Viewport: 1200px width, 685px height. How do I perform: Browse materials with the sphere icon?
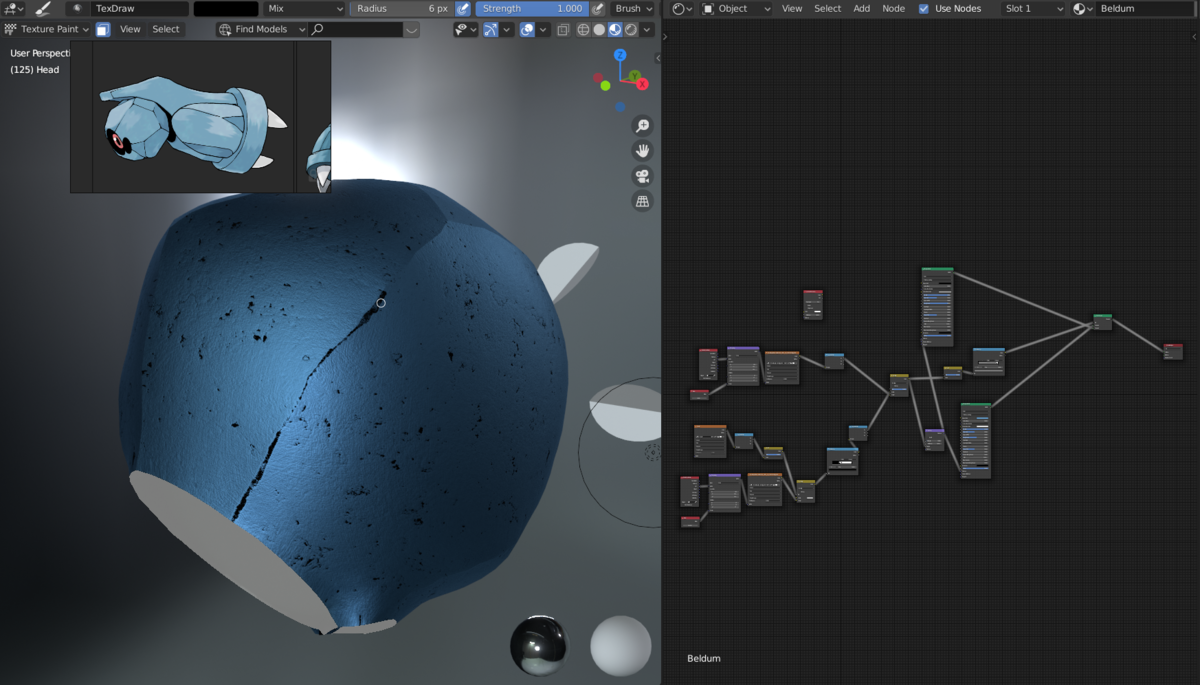pos(1083,8)
